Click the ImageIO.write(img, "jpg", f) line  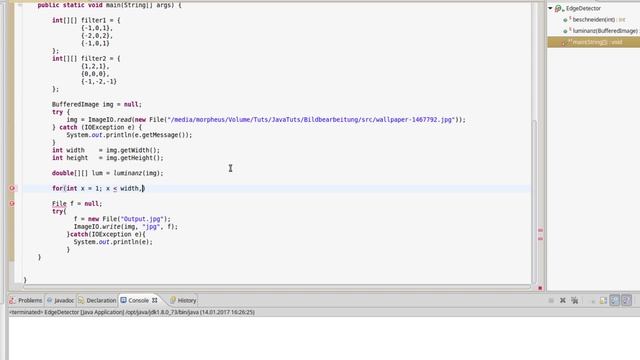coord(126,227)
